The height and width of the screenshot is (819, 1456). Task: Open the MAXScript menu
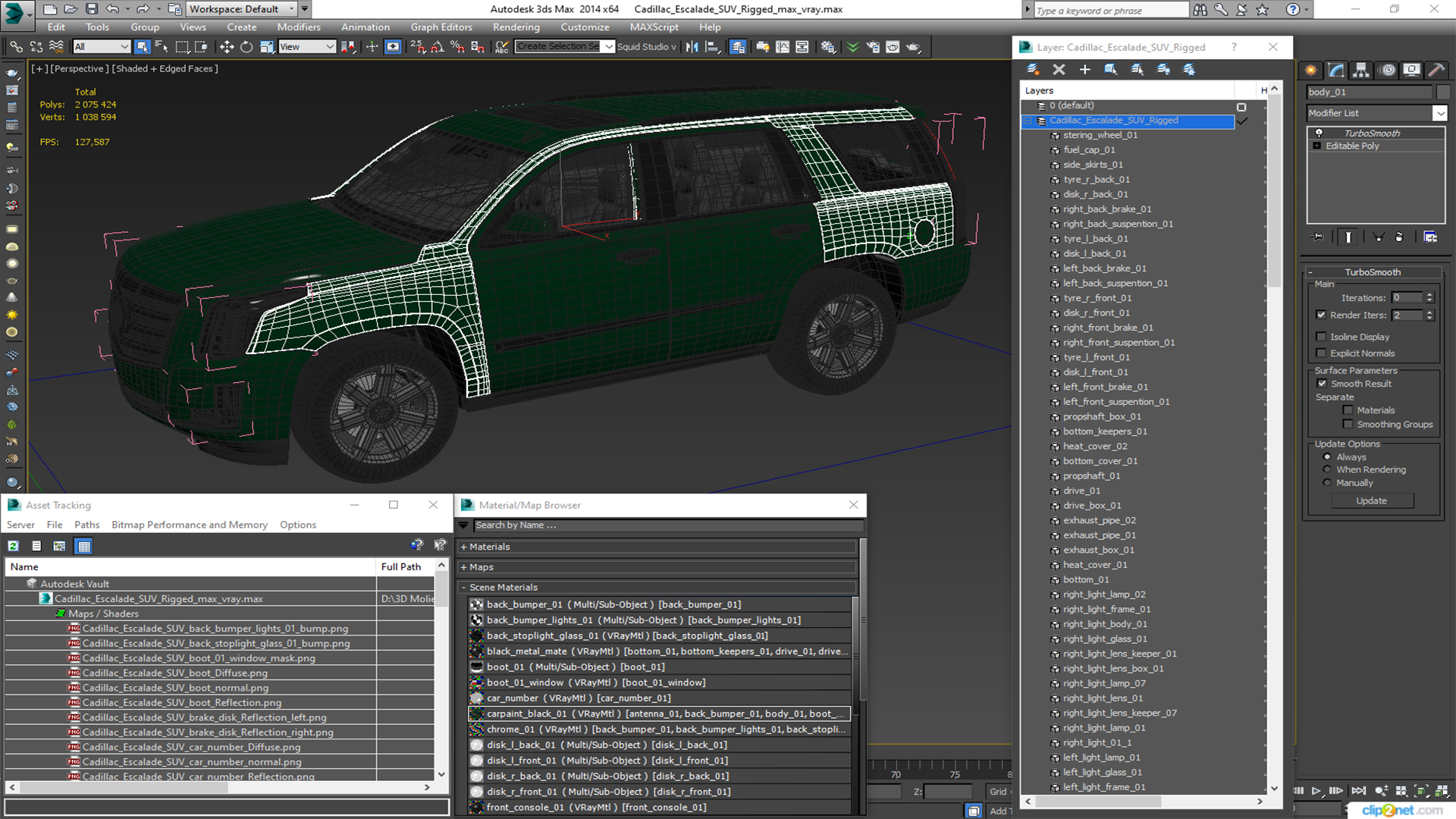pos(654,27)
